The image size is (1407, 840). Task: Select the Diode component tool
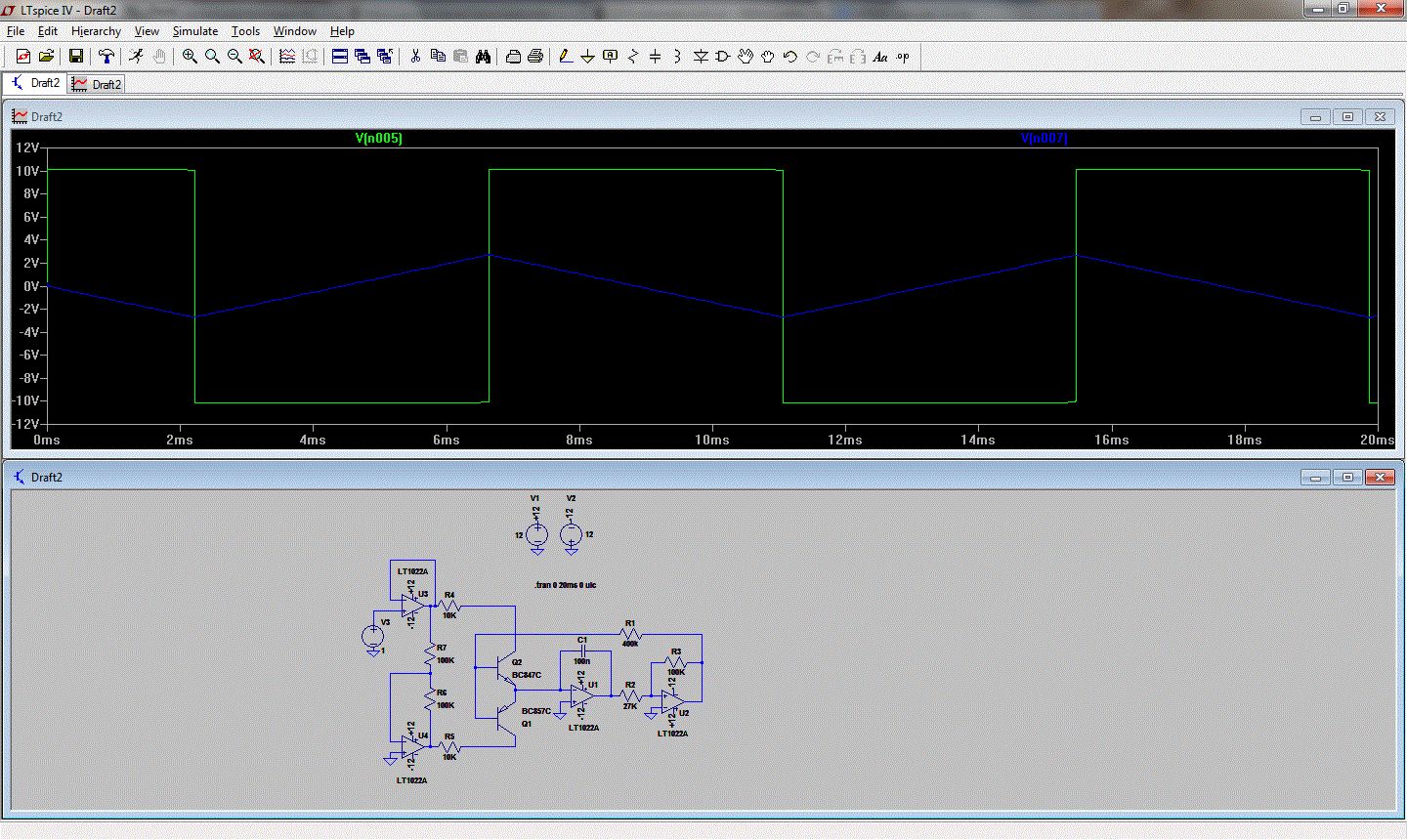(701, 57)
